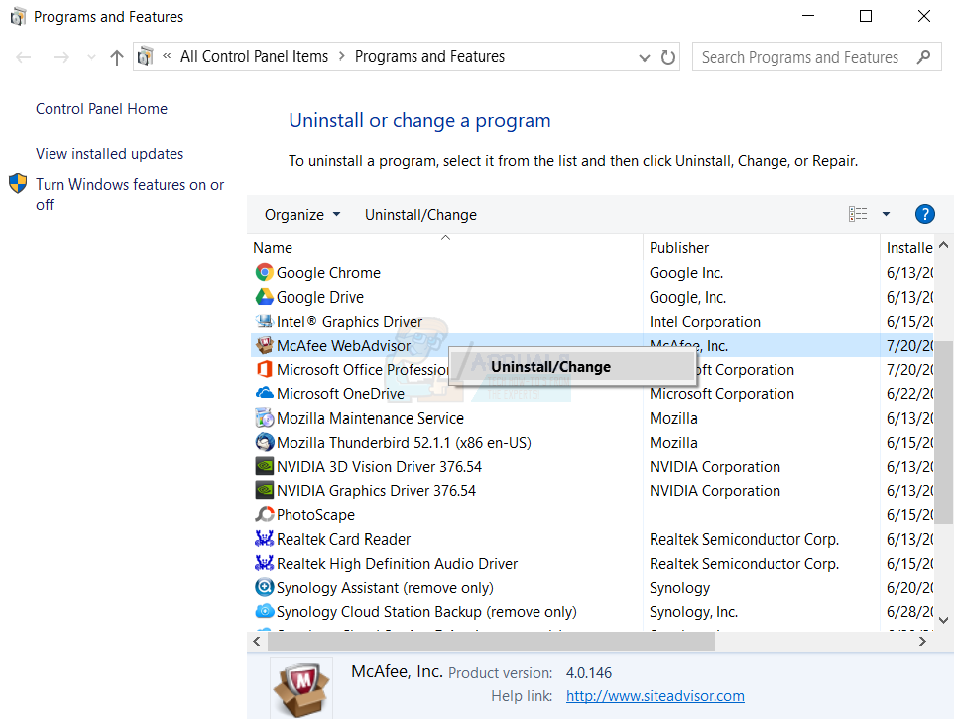Screen dimensions: 954x719
Task: Click the Mozilla Thunderbird icon
Action: tap(264, 442)
